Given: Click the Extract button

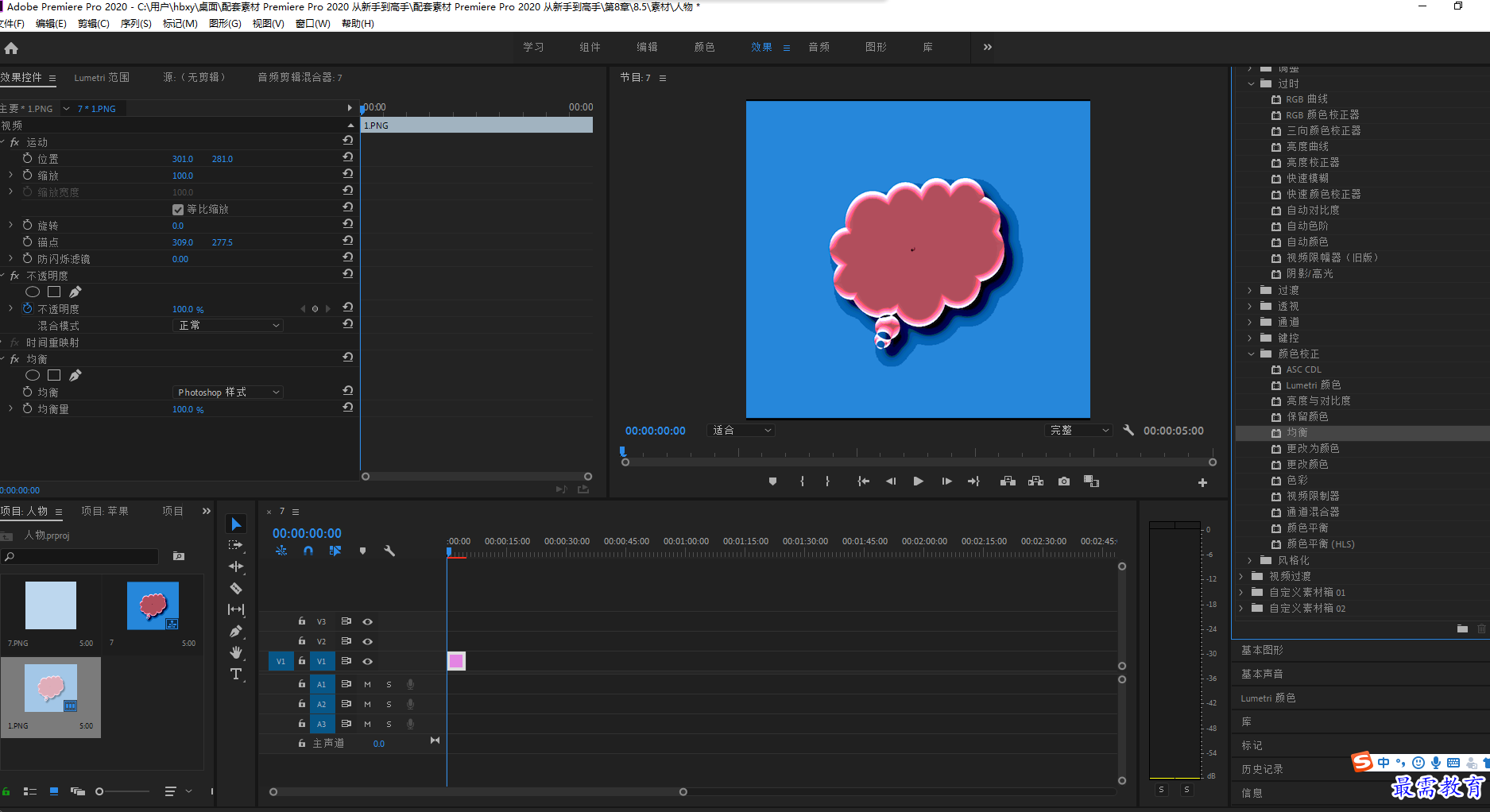Looking at the screenshot, I should (1035, 481).
